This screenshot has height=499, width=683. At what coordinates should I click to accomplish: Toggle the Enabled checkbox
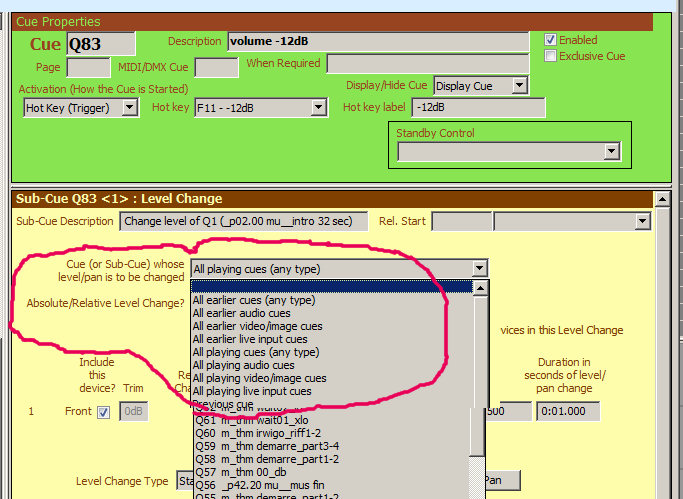550,40
